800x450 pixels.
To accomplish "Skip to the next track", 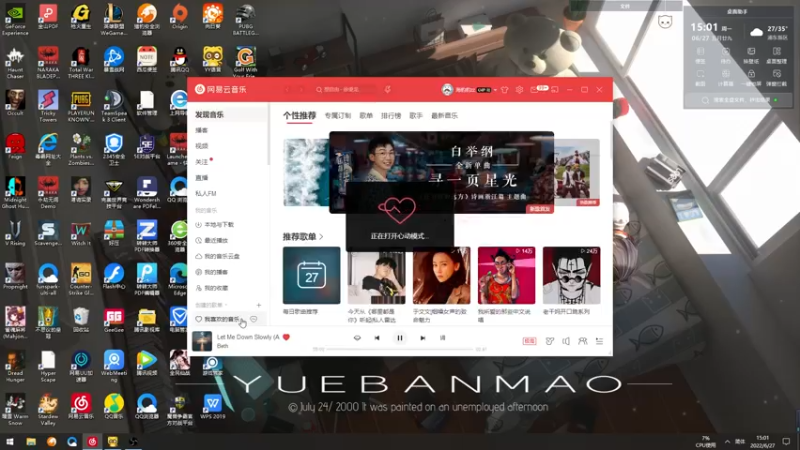I will coord(422,338).
